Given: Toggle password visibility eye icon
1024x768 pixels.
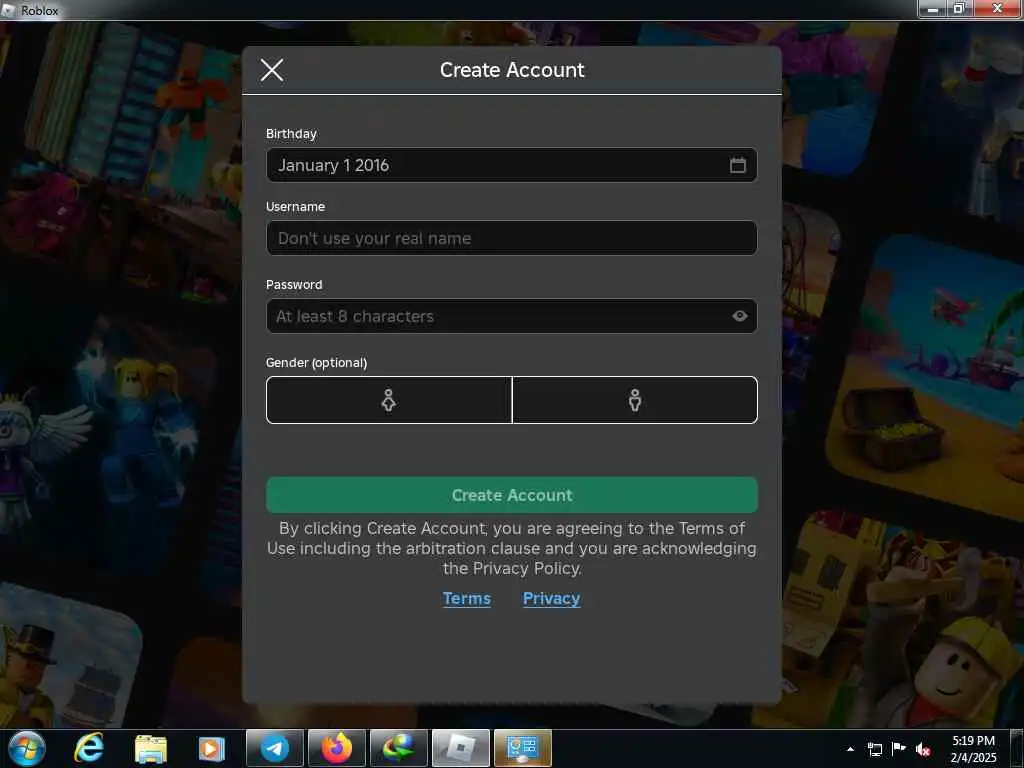Looking at the screenshot, I should (x=739, y=316).
